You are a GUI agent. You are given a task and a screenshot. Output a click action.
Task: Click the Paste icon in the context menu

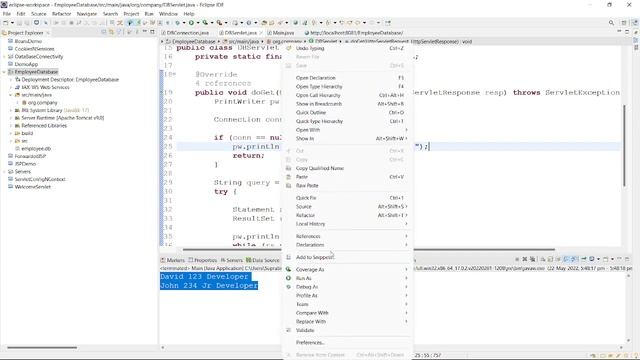(x=289, y=177)
